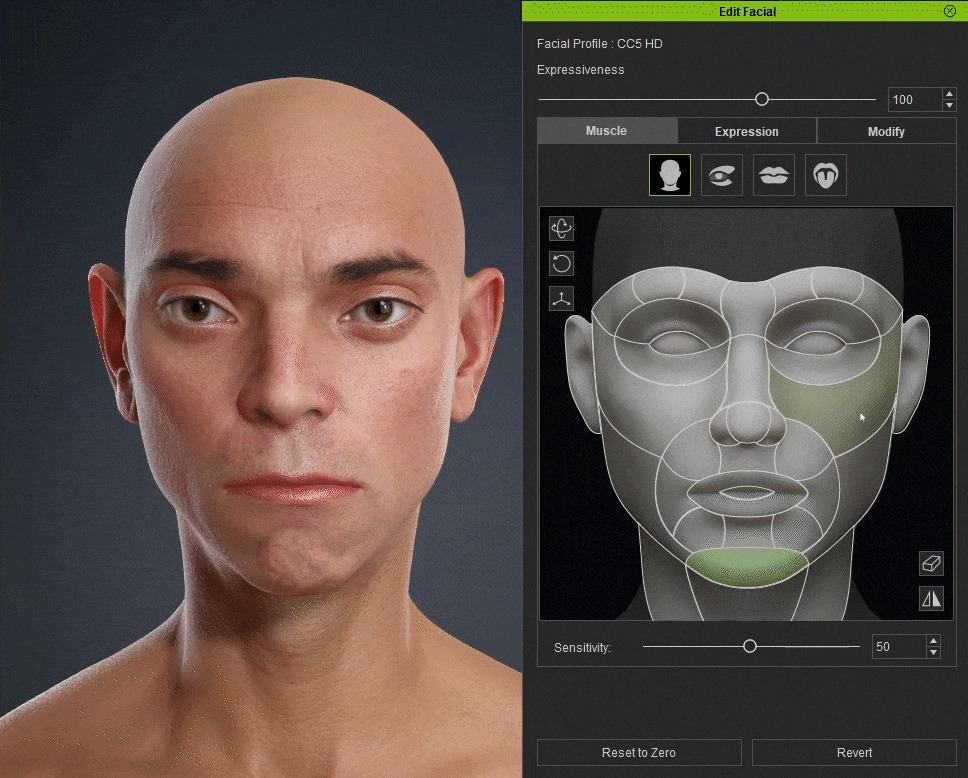Switch to the Expression tab
The width and height of the screenshot is (968, 778).
747,132
